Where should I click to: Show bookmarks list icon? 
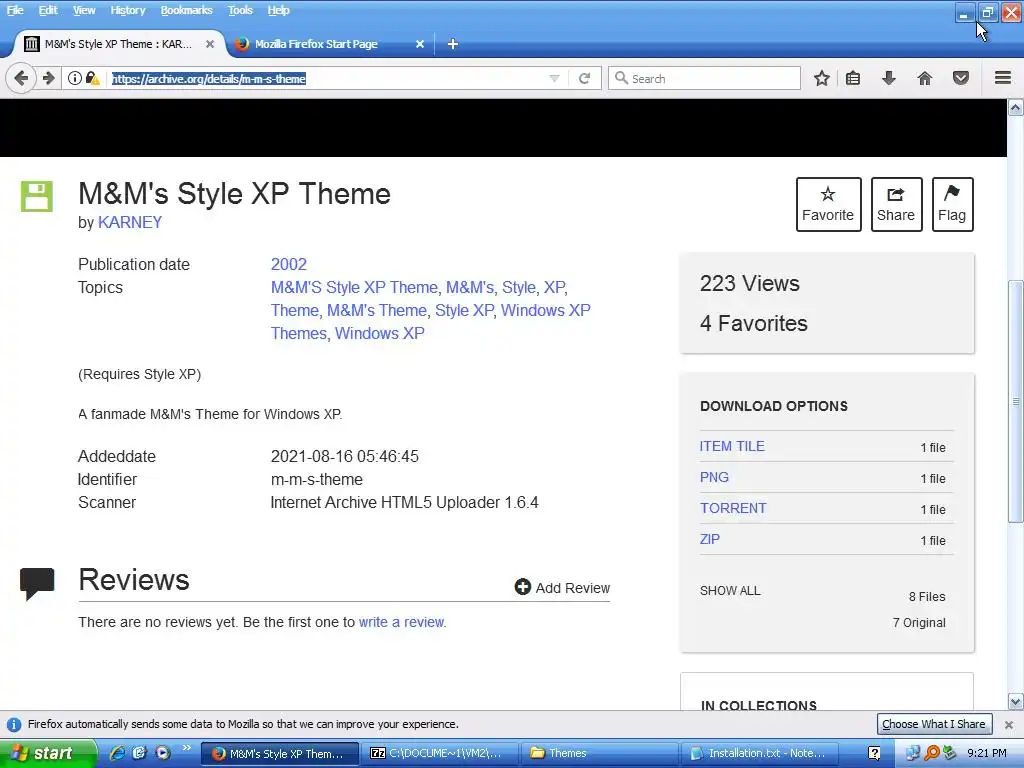coord(853,78)
